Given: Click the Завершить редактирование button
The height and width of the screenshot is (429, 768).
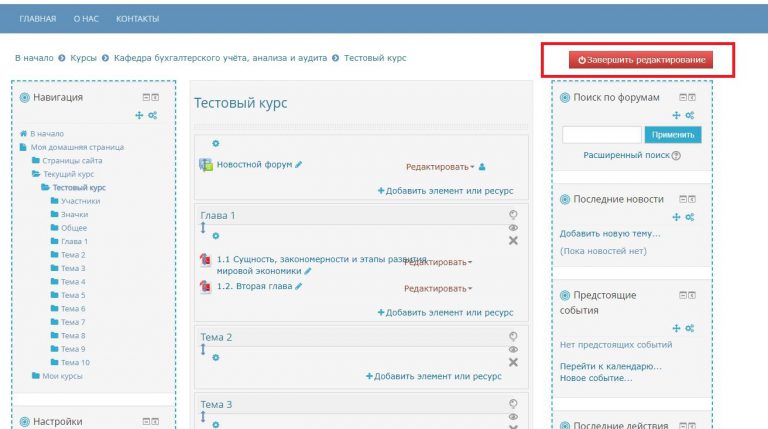Looking at the screenshot, I should 640,60.
